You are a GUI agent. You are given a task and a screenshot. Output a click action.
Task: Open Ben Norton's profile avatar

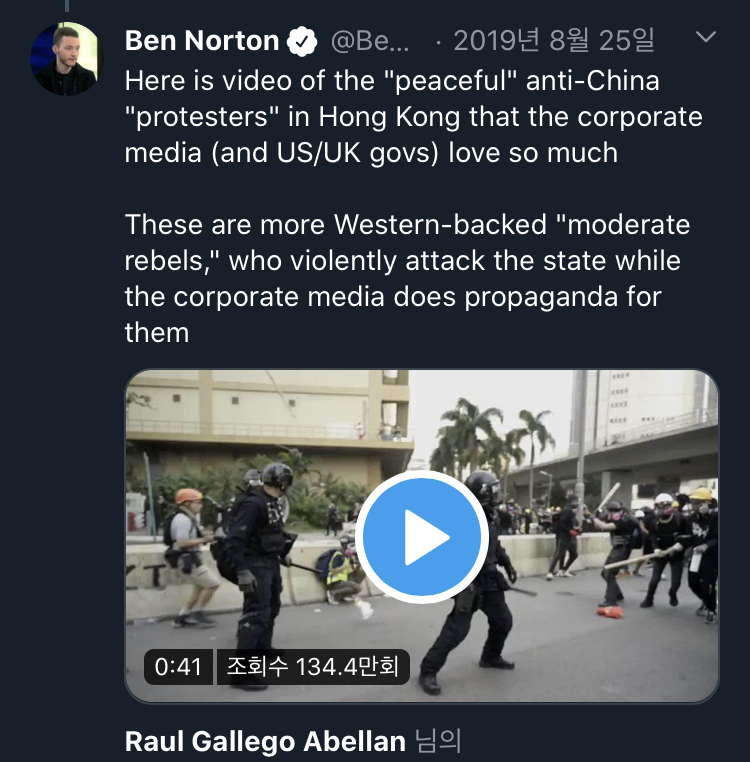66,58
